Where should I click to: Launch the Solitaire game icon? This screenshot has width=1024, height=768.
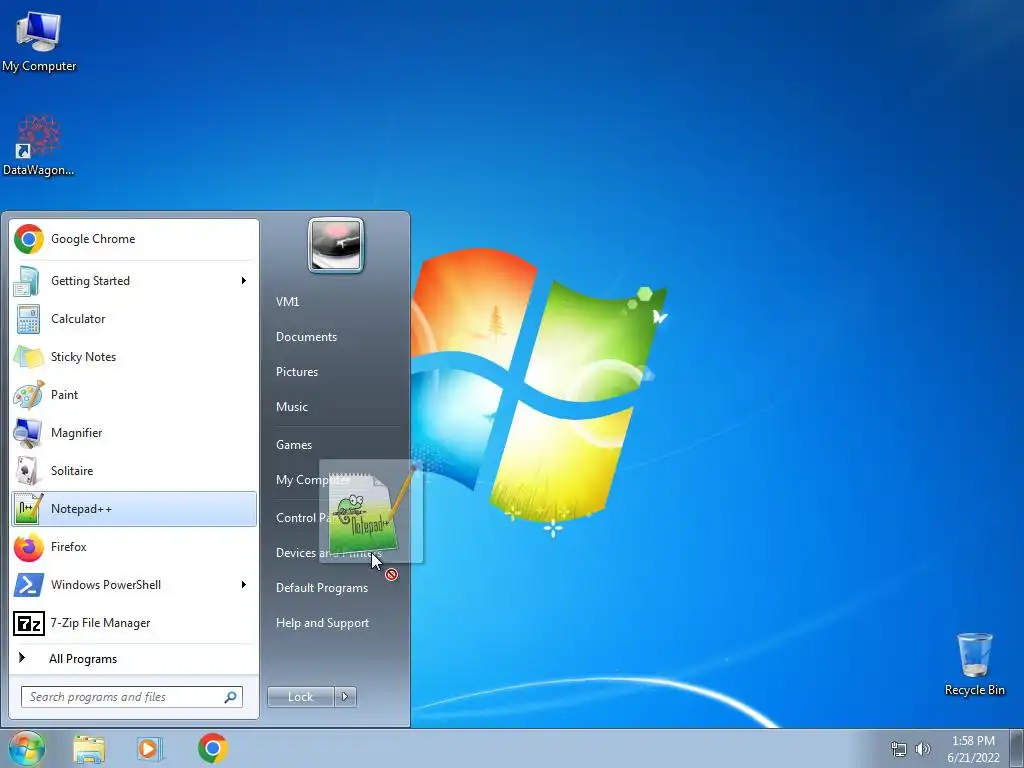click(x=27, y=471)
